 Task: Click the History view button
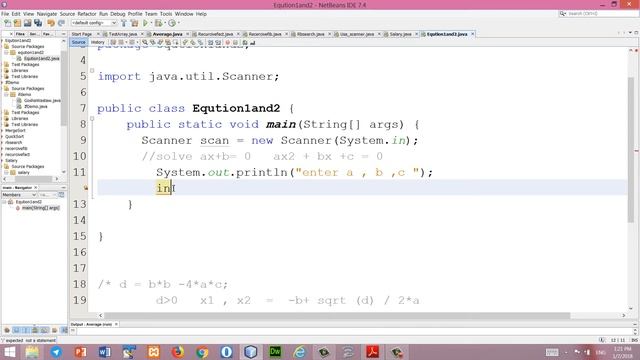pos(97,42)
